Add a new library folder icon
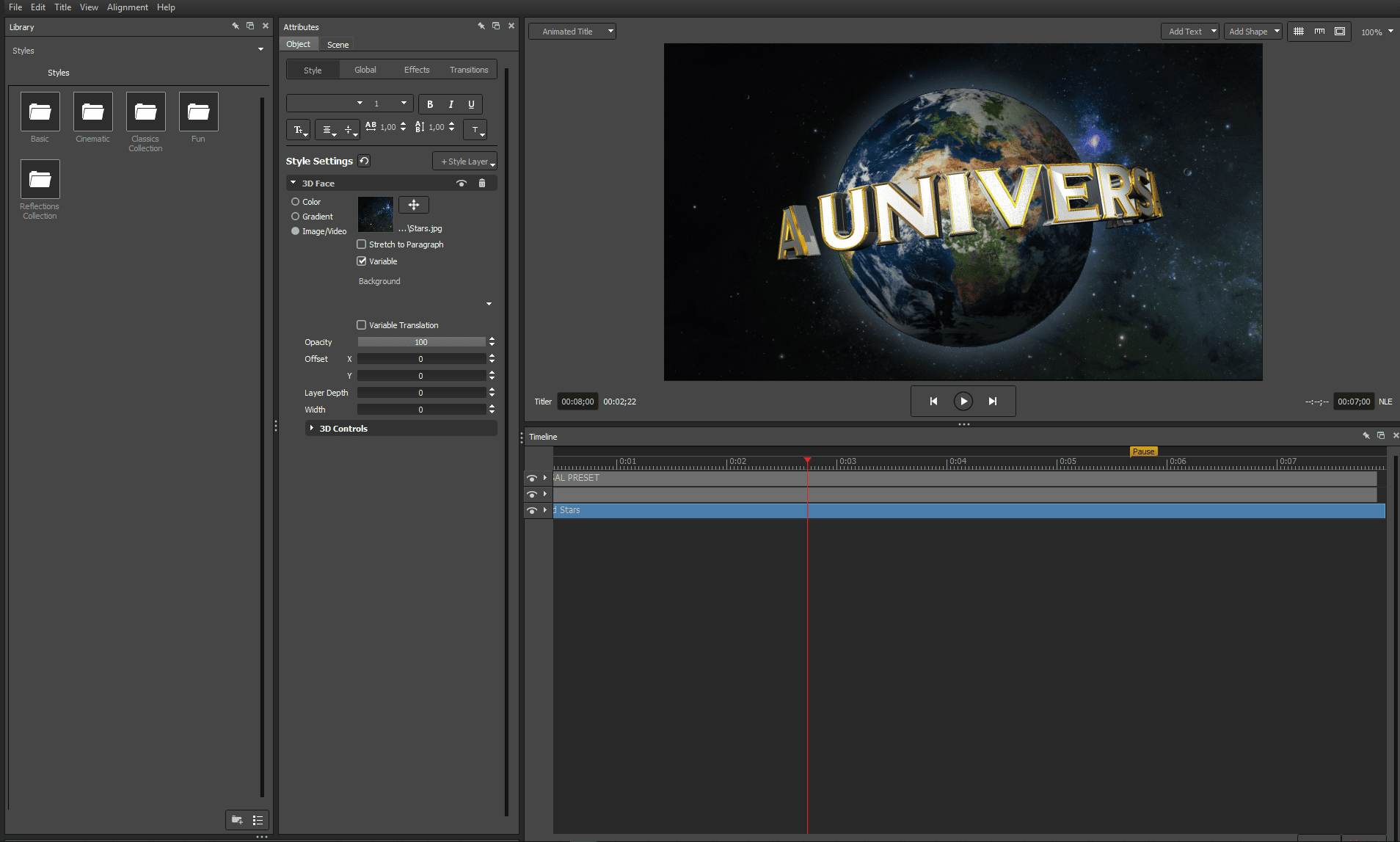The height and width of the screenshot is (842, 1400). coord(237,820)
